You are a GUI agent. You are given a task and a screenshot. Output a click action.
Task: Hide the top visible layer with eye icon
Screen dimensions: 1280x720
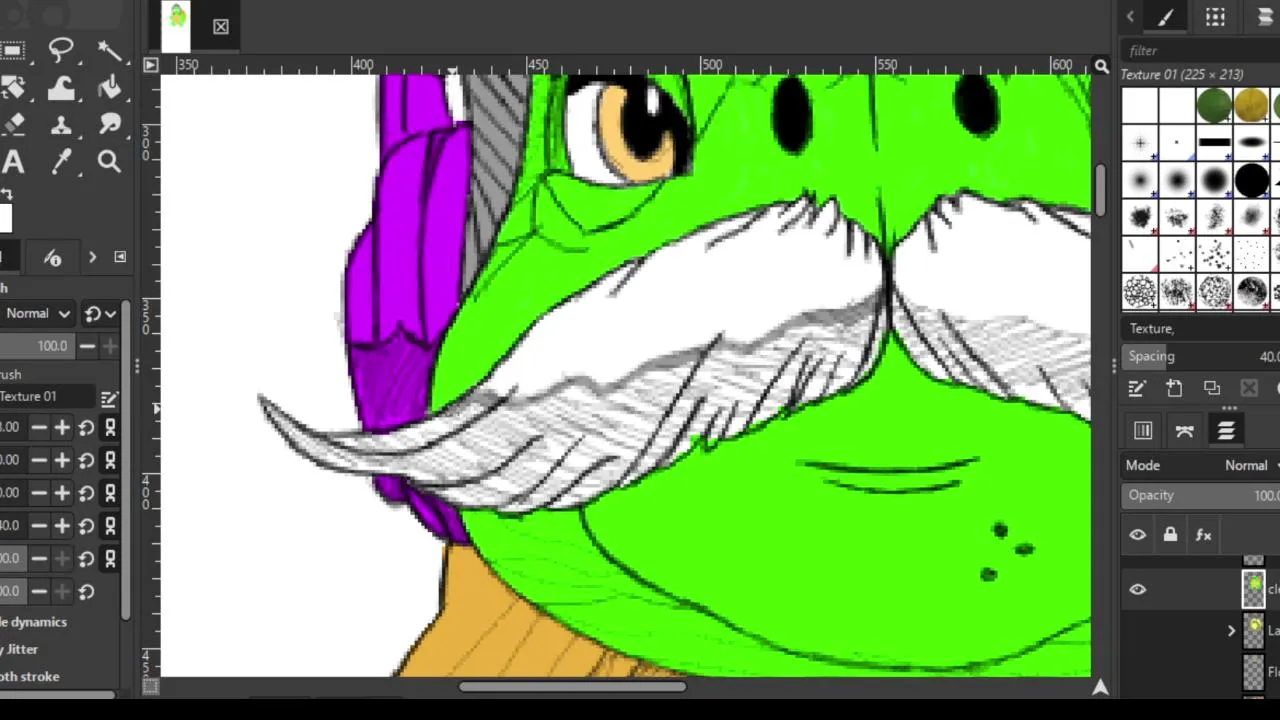pyautogui.click(x=1138, y=590)
